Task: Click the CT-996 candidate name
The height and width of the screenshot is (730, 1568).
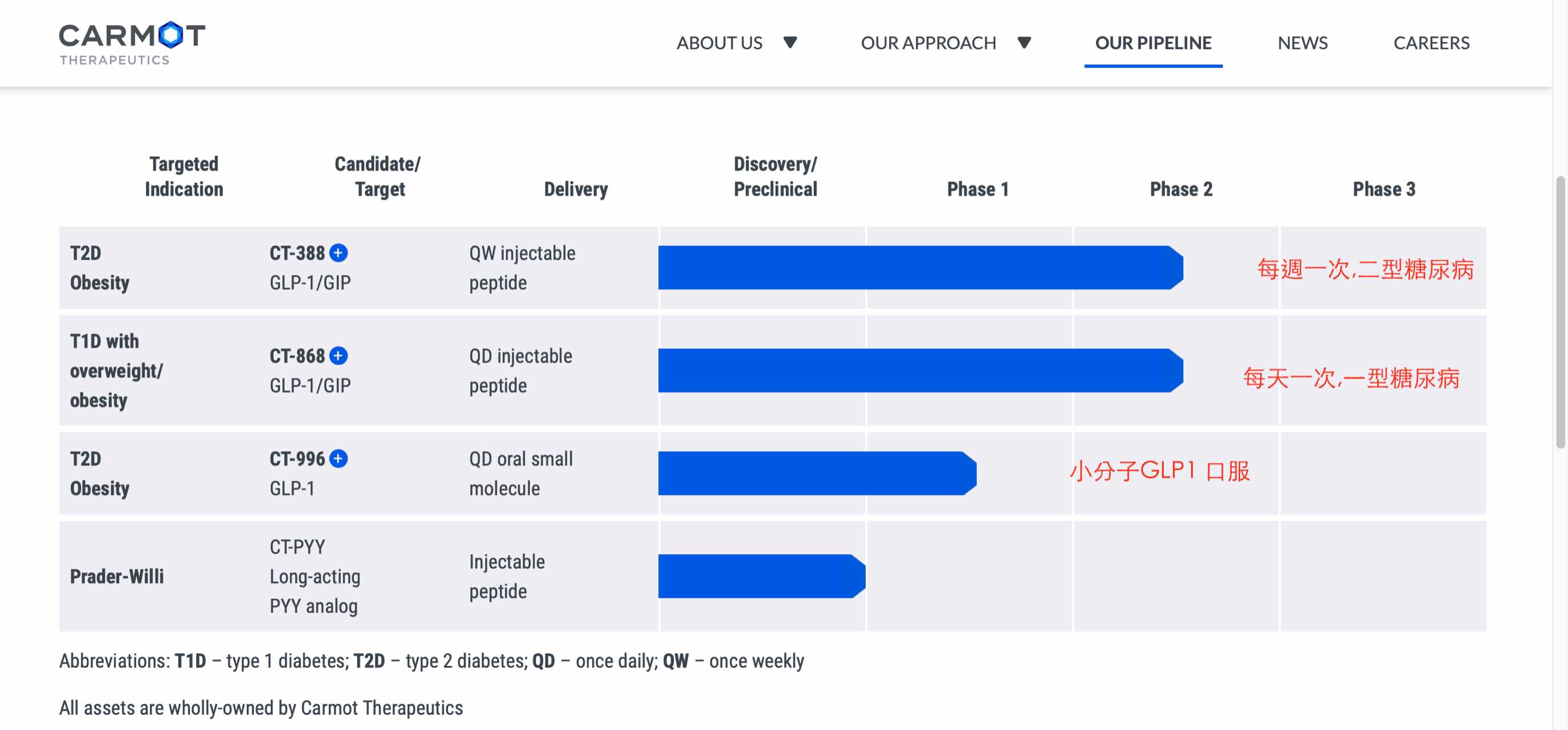Action: 297,459
